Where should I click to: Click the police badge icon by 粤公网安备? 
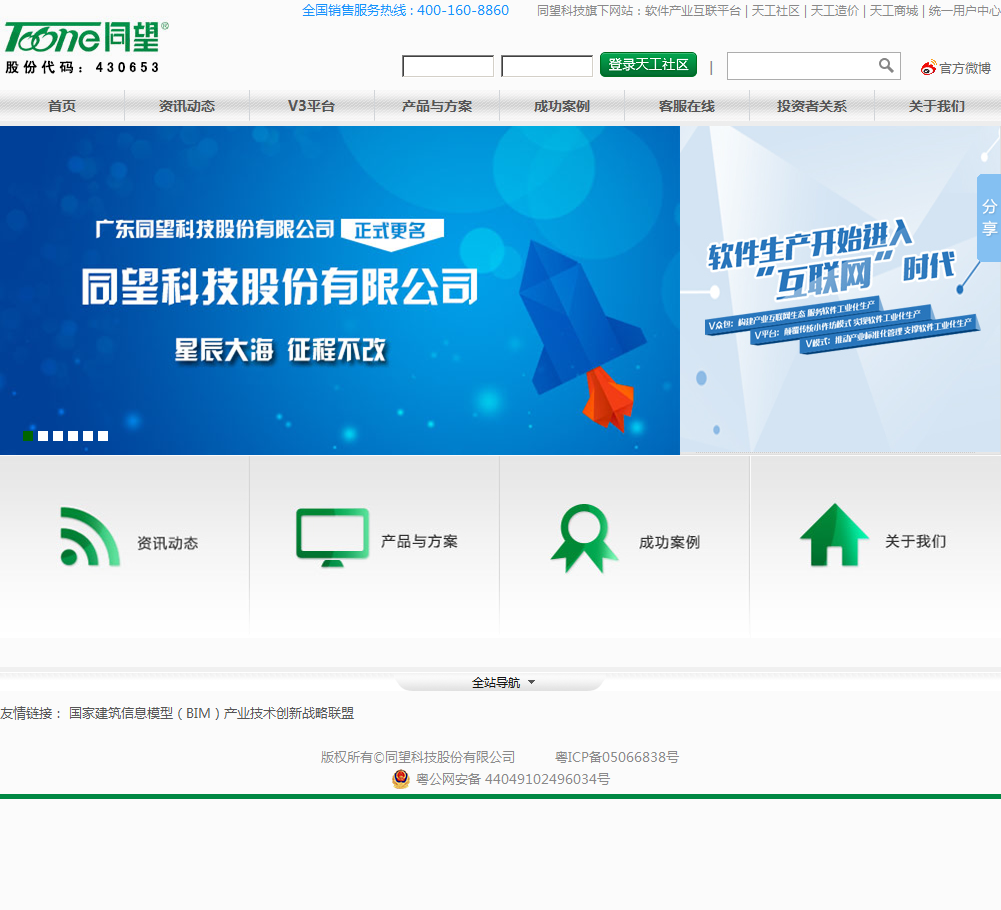coord(401,779)
